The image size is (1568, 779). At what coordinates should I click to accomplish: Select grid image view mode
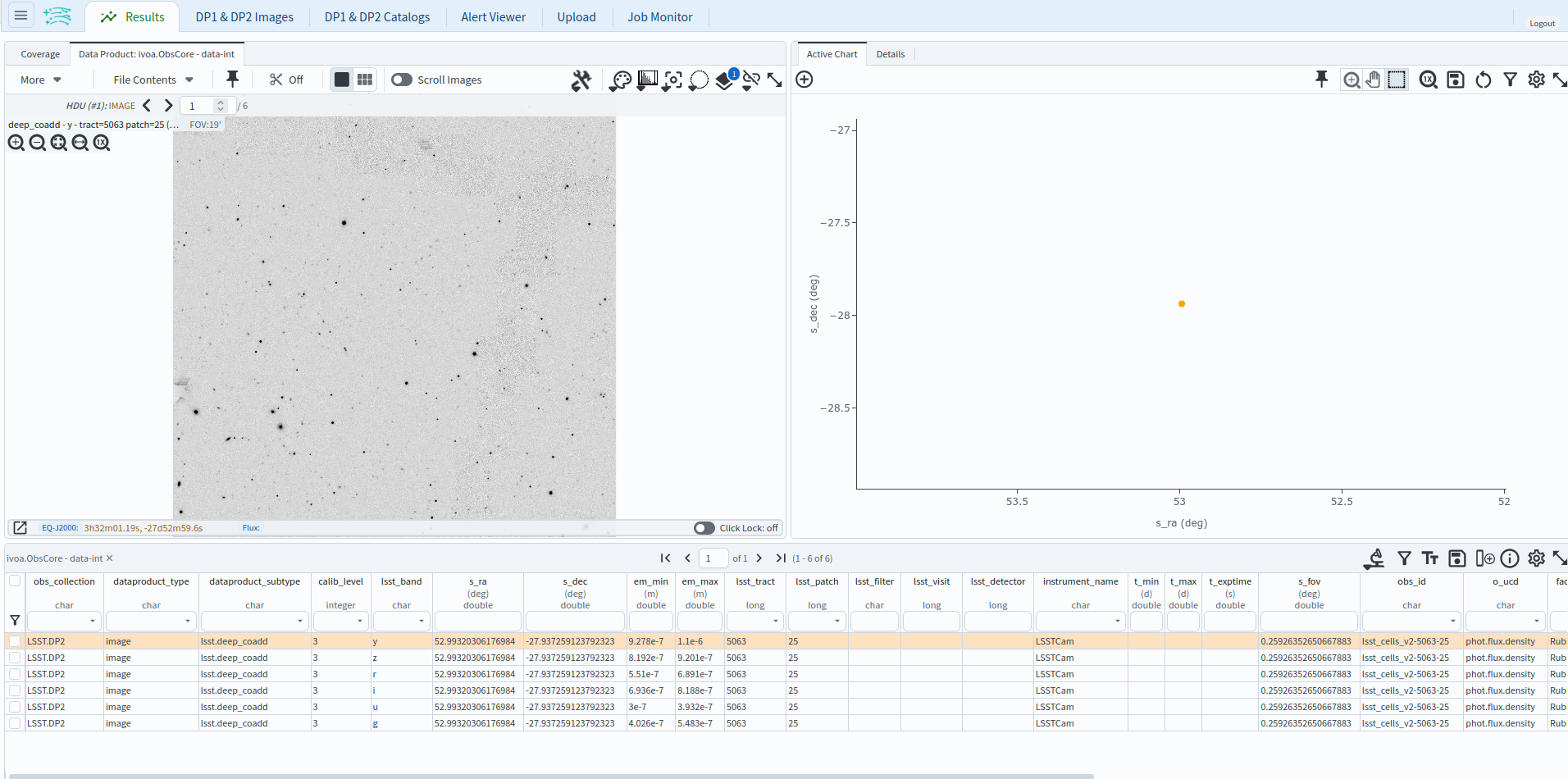point(365,80)
